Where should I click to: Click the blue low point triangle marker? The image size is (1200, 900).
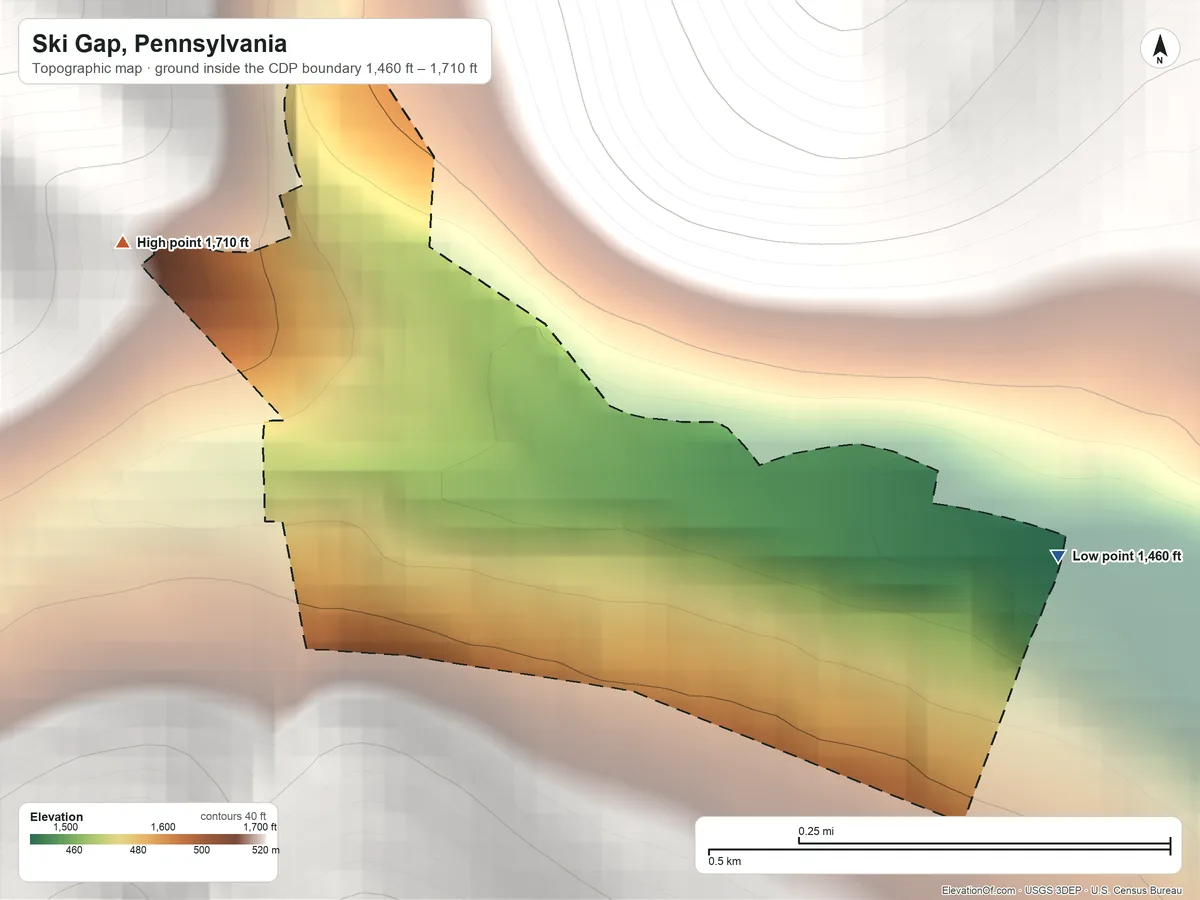(x=1057, y=557)
